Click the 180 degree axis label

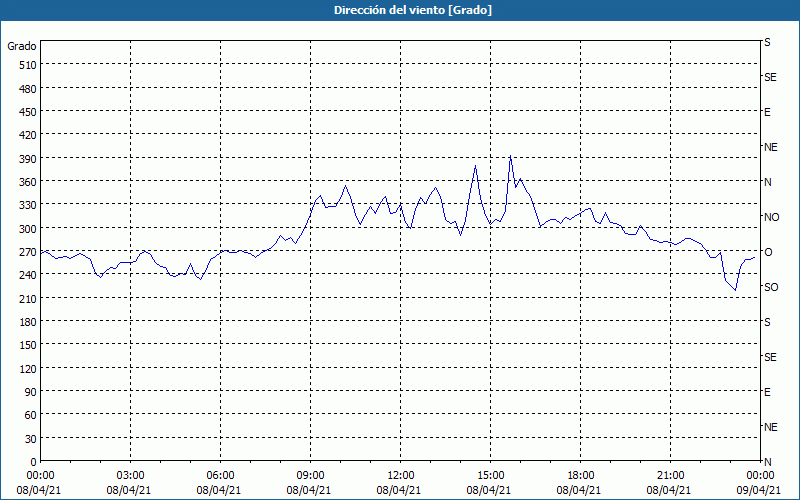coord(28,322)
